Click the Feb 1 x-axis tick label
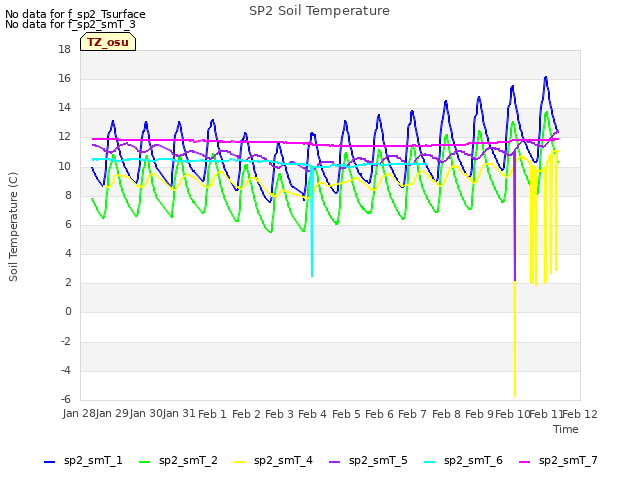This screenshot has width=640, height=480. (x=212, y=414)
